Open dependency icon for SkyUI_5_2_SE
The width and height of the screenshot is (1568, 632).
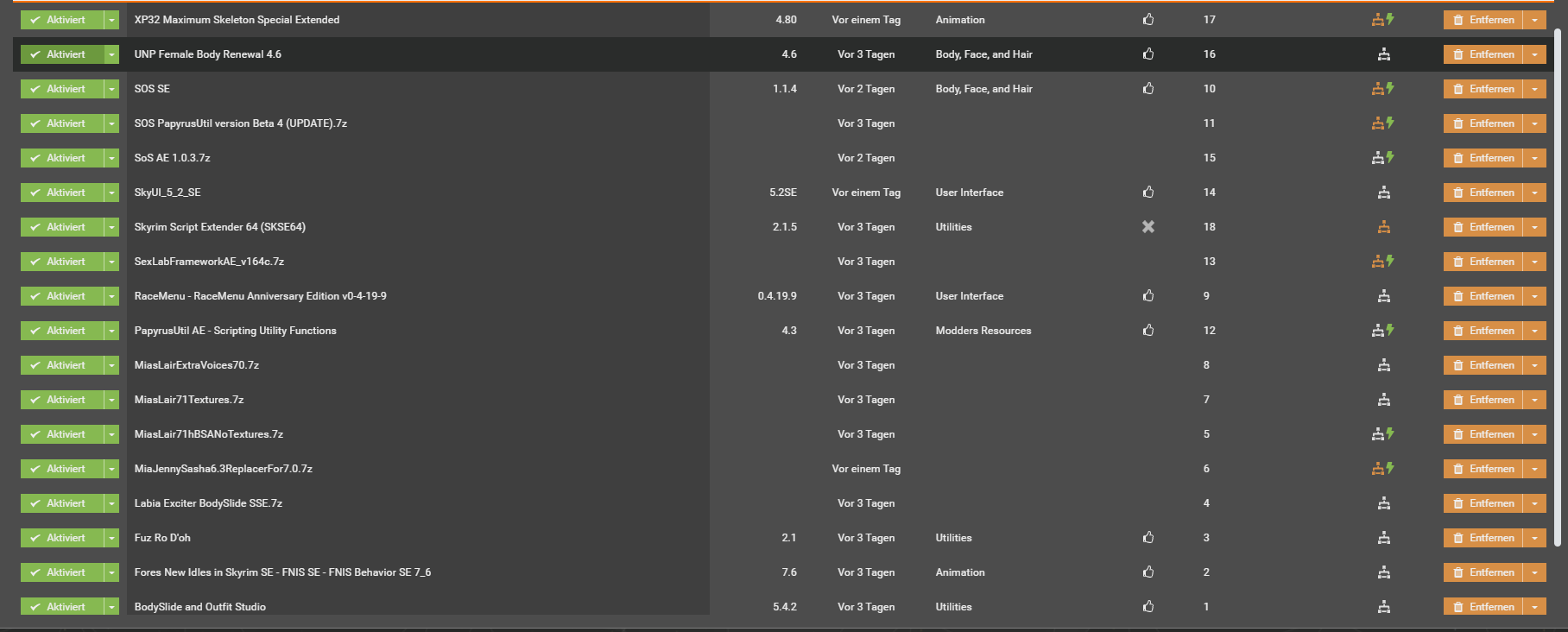1384,193
